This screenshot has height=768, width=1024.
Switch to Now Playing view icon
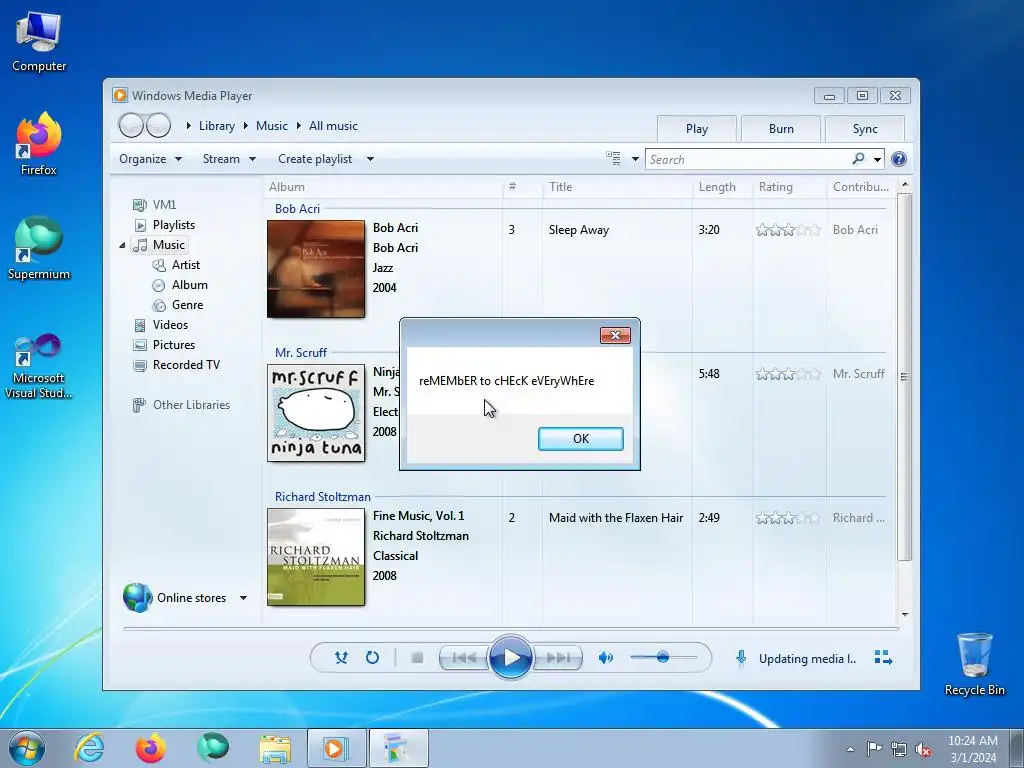tap(883, 658)
